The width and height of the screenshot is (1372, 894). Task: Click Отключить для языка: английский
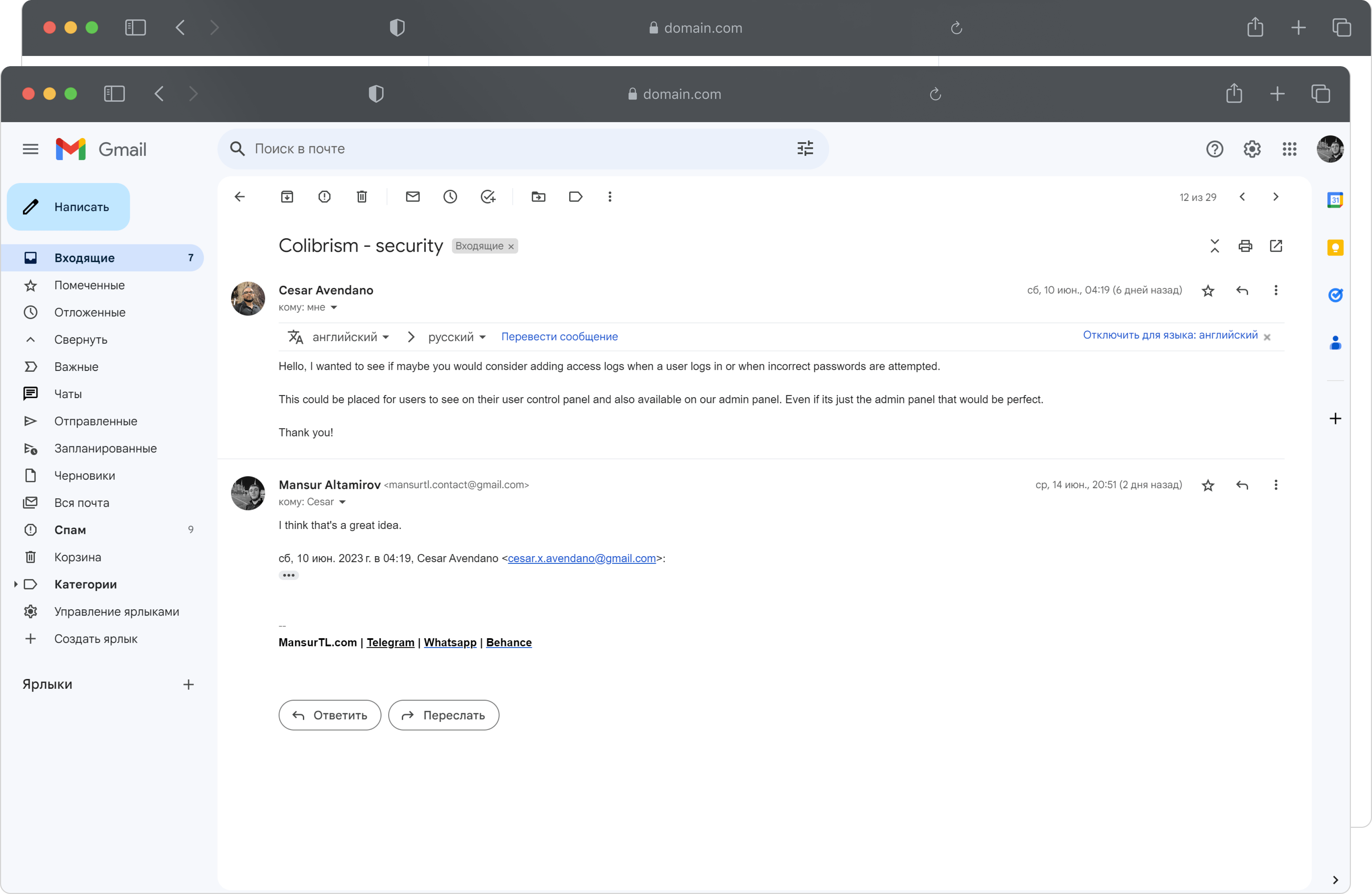(x=1170, y=335)
